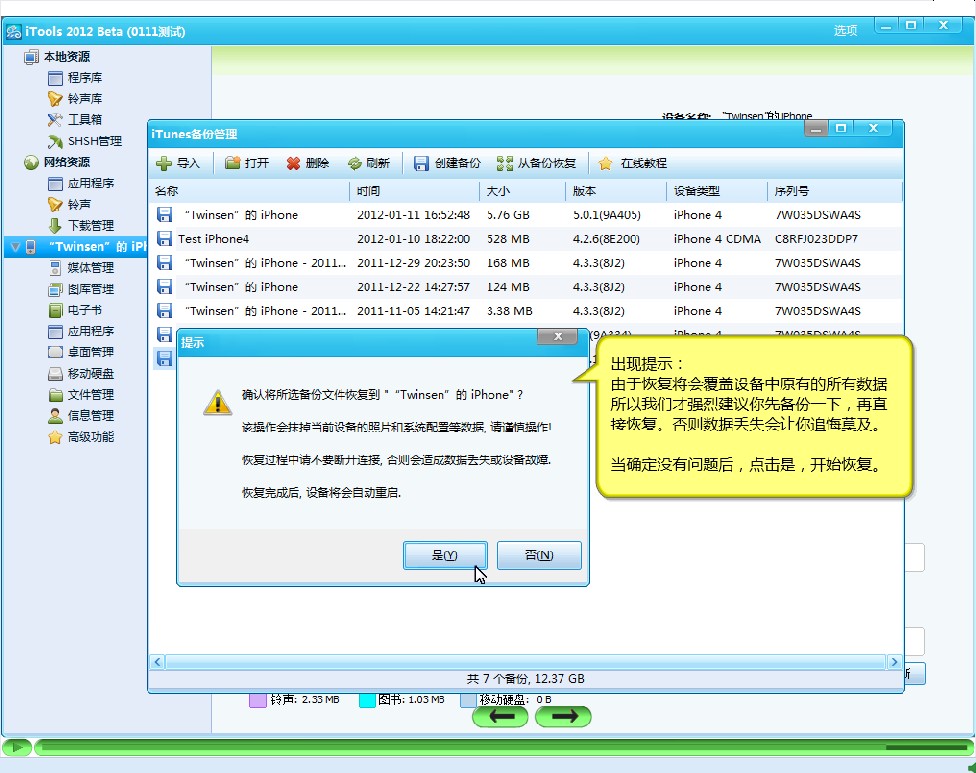Select backup dated 2012-01-11 16:52:48
The width and height of the screenshot is (976, 773).
click(525, 215)
